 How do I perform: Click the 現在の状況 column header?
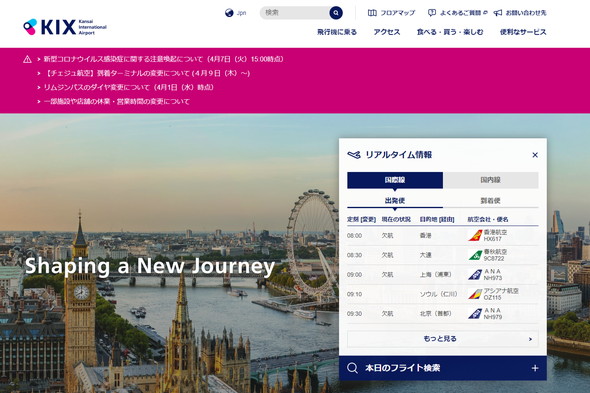click(396, 219)
